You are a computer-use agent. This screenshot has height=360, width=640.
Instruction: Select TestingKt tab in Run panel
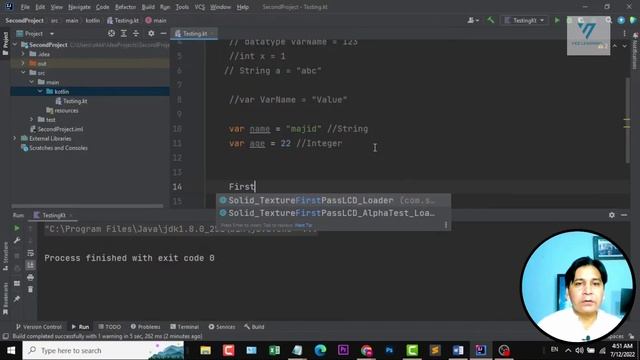(x=53, y=215)
